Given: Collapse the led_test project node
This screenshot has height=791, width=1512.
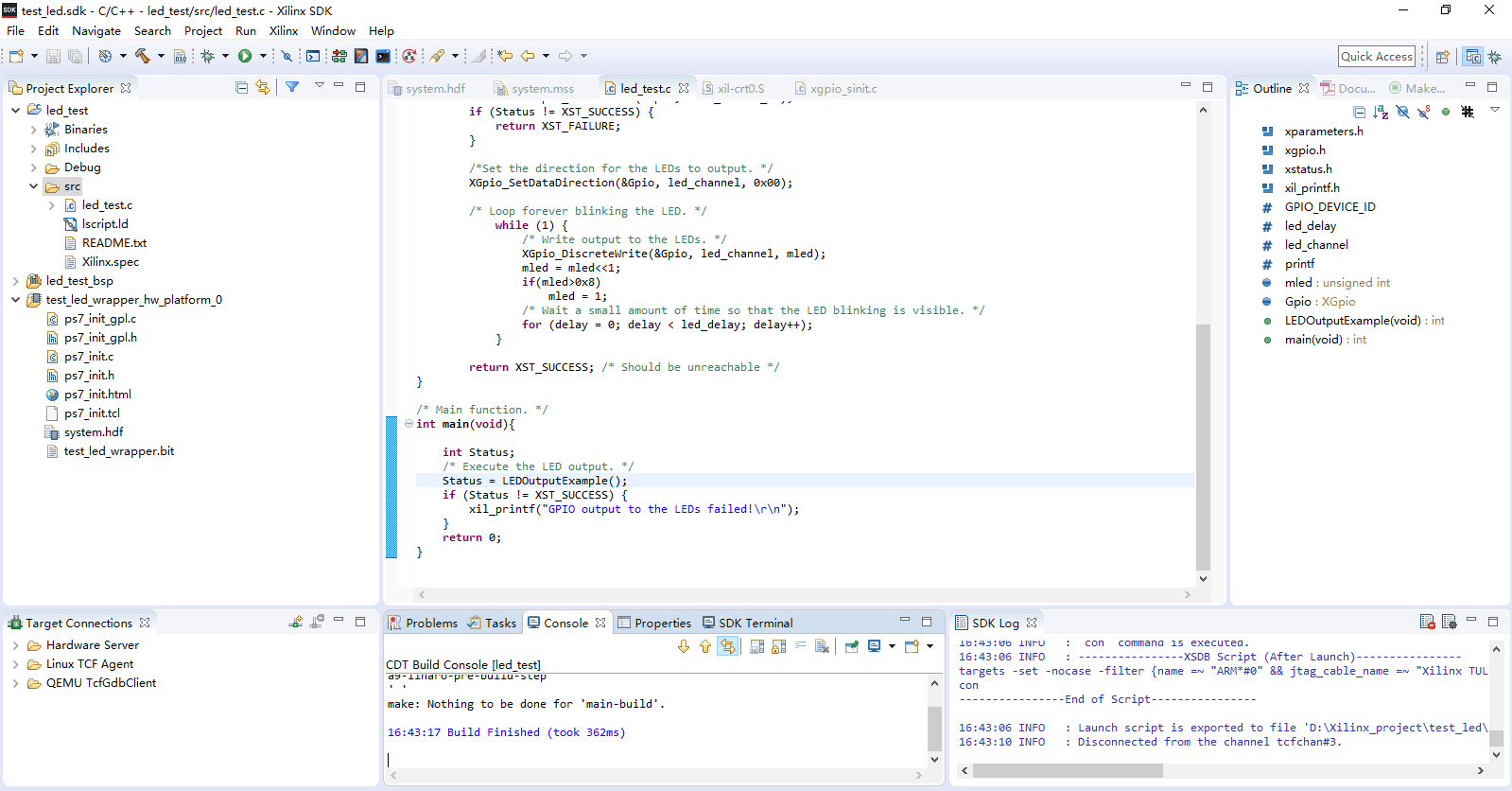Looking at the screenshot, I should [x=16, y=111].
